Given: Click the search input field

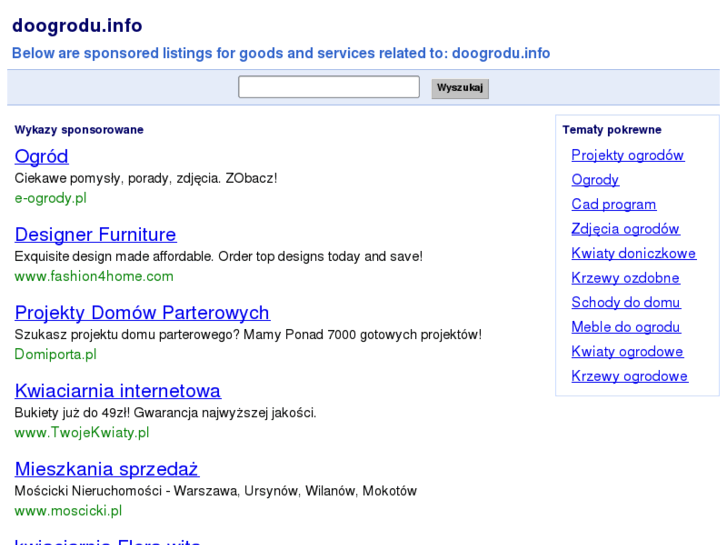Looking at the screenshot, I should pyautogui.click(x=329, y=87).
